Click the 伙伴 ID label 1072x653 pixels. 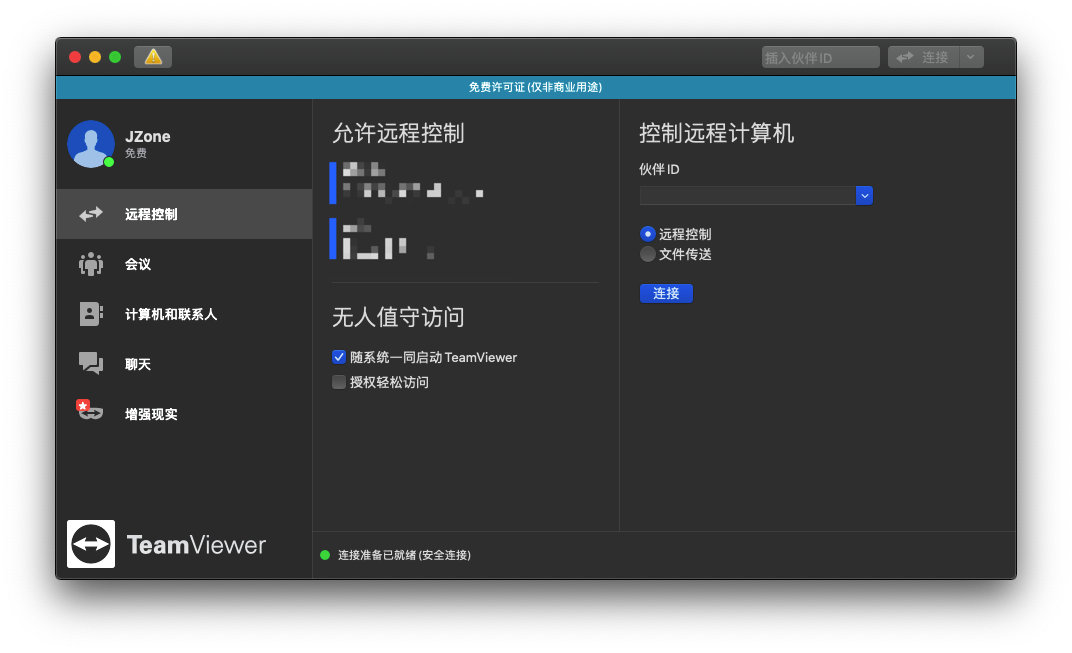659,169
